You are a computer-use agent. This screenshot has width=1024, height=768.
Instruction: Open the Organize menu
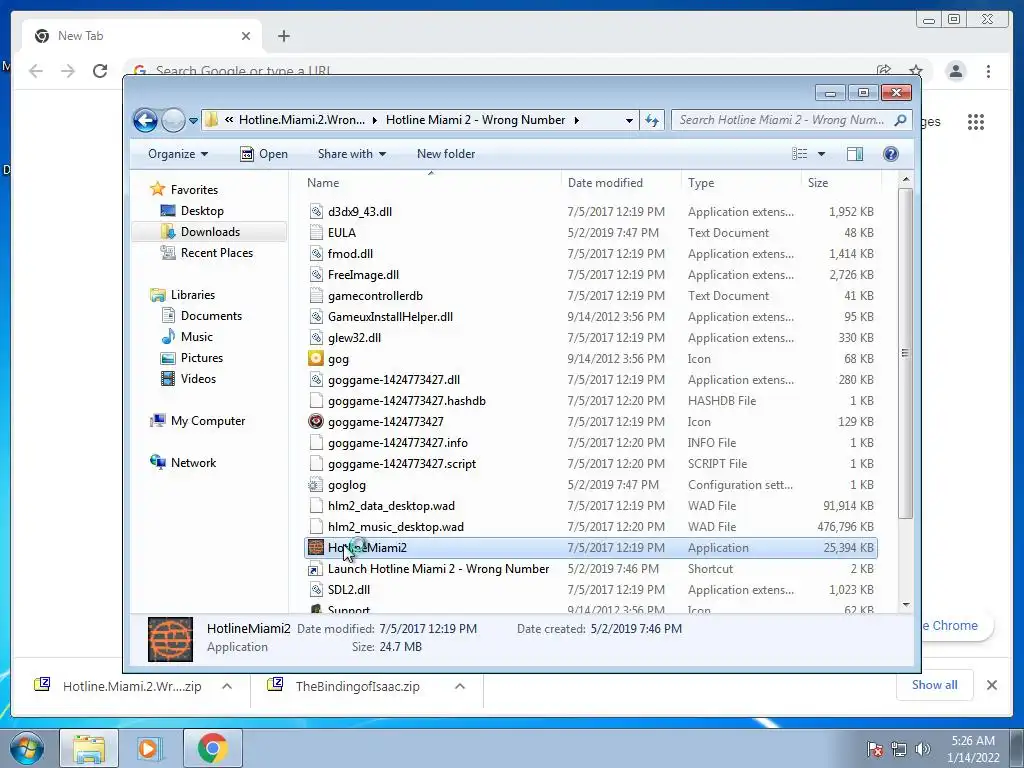click(178, 154)
